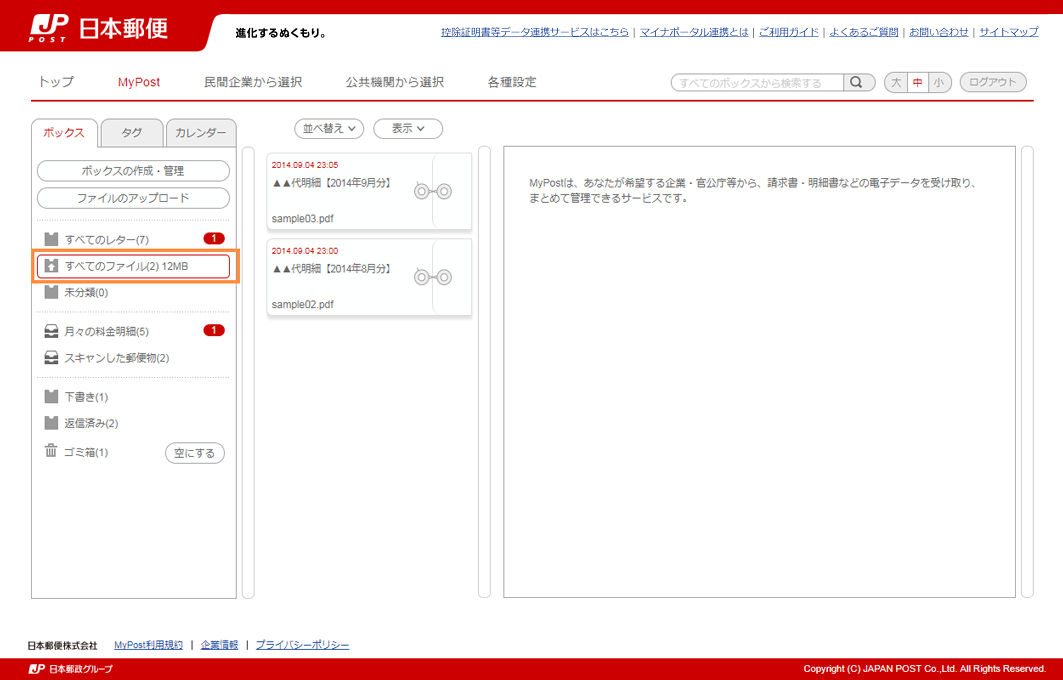Click folder icon beside 未分類(0)
The image size is (1063, 680).
click(51, 292)
